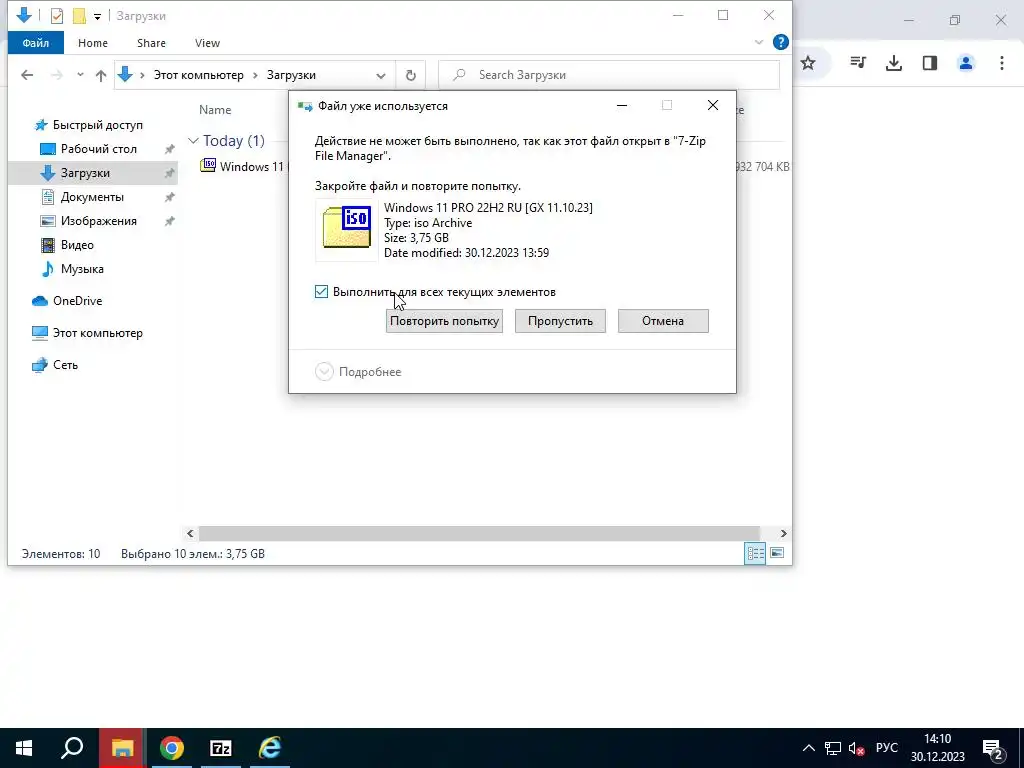Click the 'Search Загрузки' search field

coord(609,75)
